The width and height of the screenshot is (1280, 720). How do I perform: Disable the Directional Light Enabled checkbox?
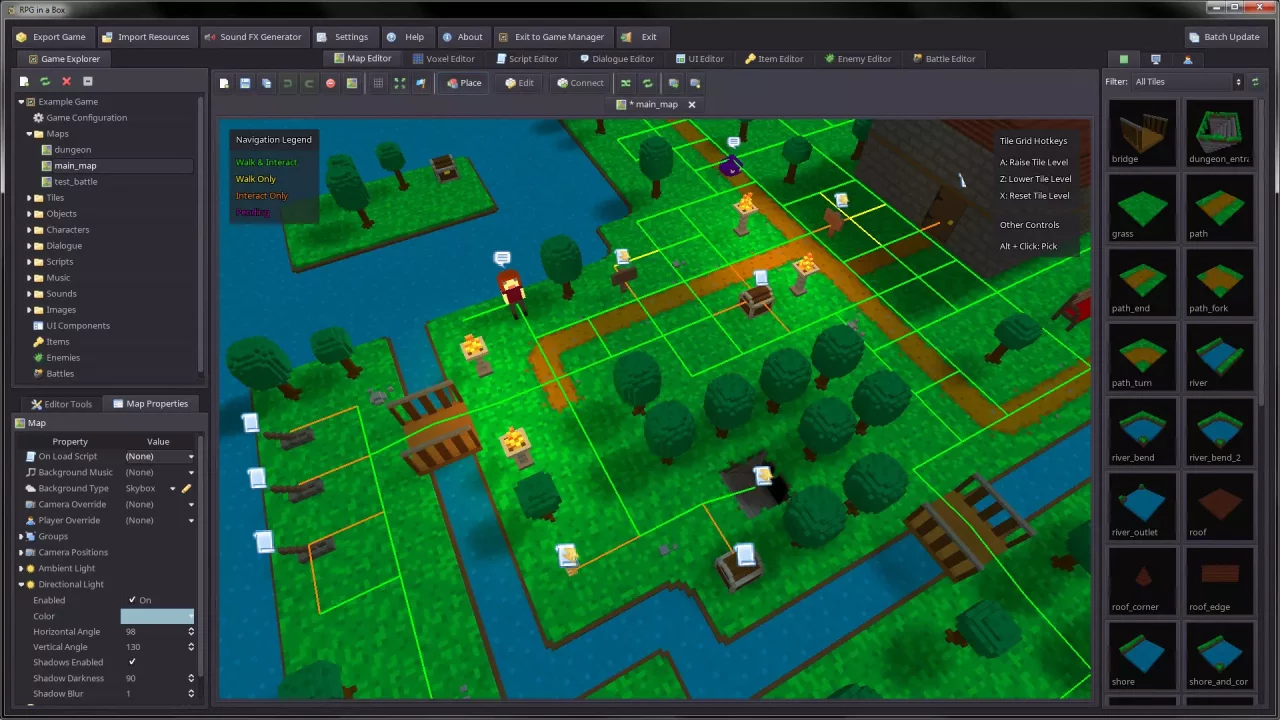tap(132, 600)
